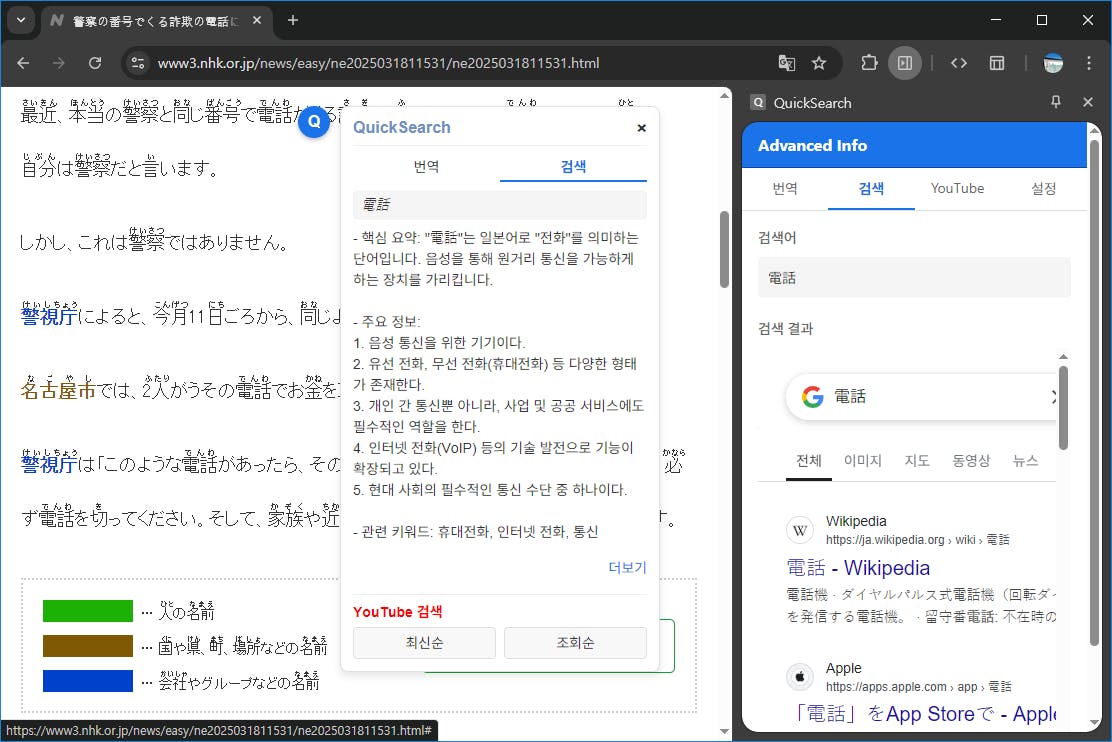Click Google search box showing 電話
The width and height of the screenshot is (1112, 742).
[x=922, y=397]
